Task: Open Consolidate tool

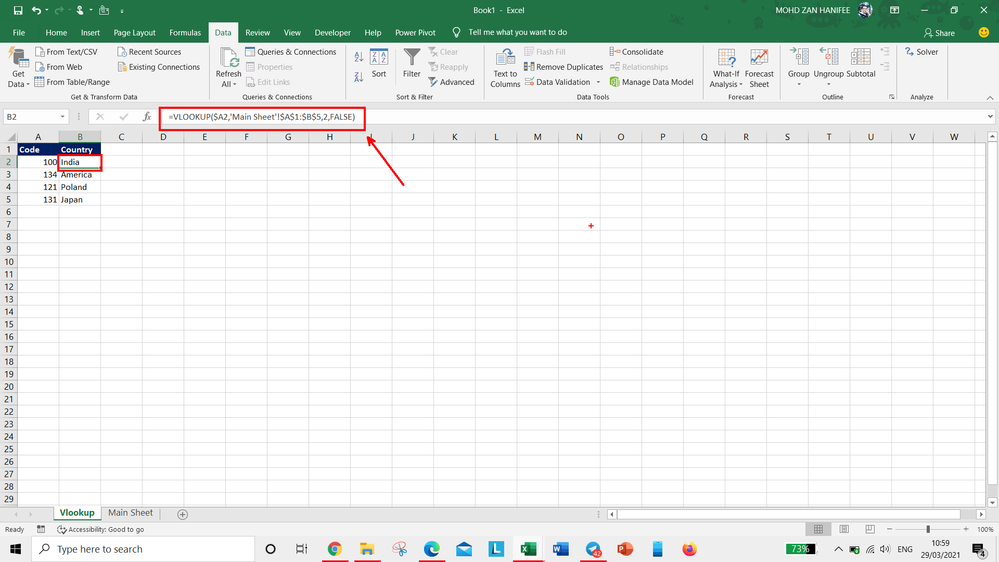Action: [636, 52]
